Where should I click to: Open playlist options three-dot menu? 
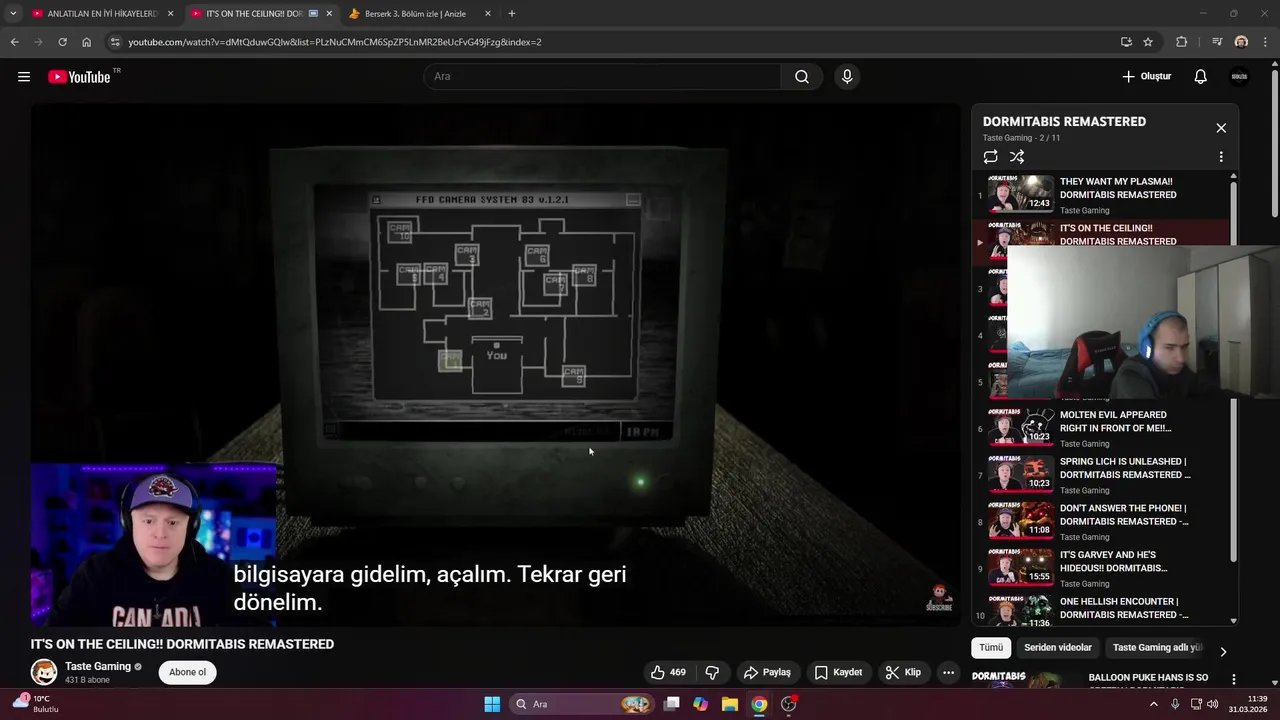click(1221, 157)
